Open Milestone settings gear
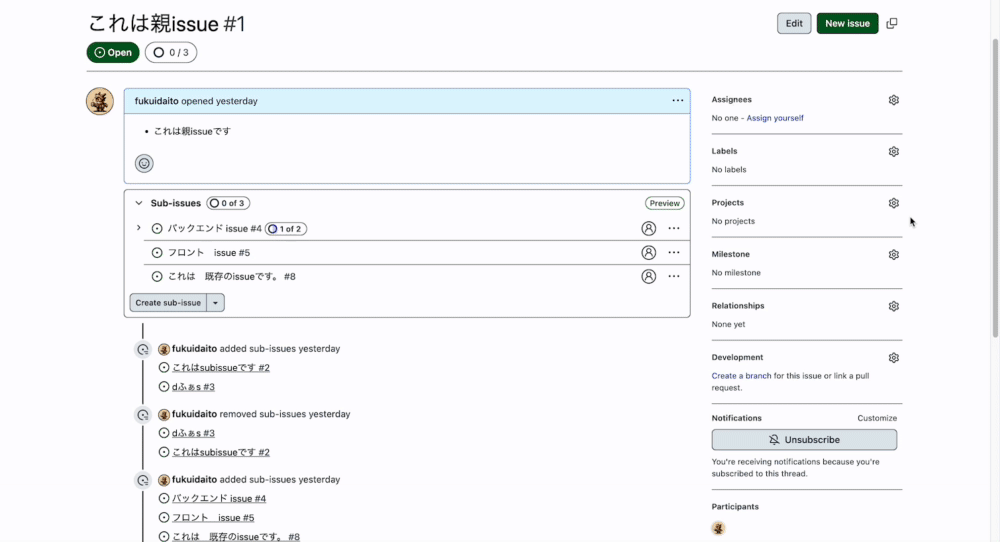Viewport: 1000px width, 542px height. click(893, 254)
